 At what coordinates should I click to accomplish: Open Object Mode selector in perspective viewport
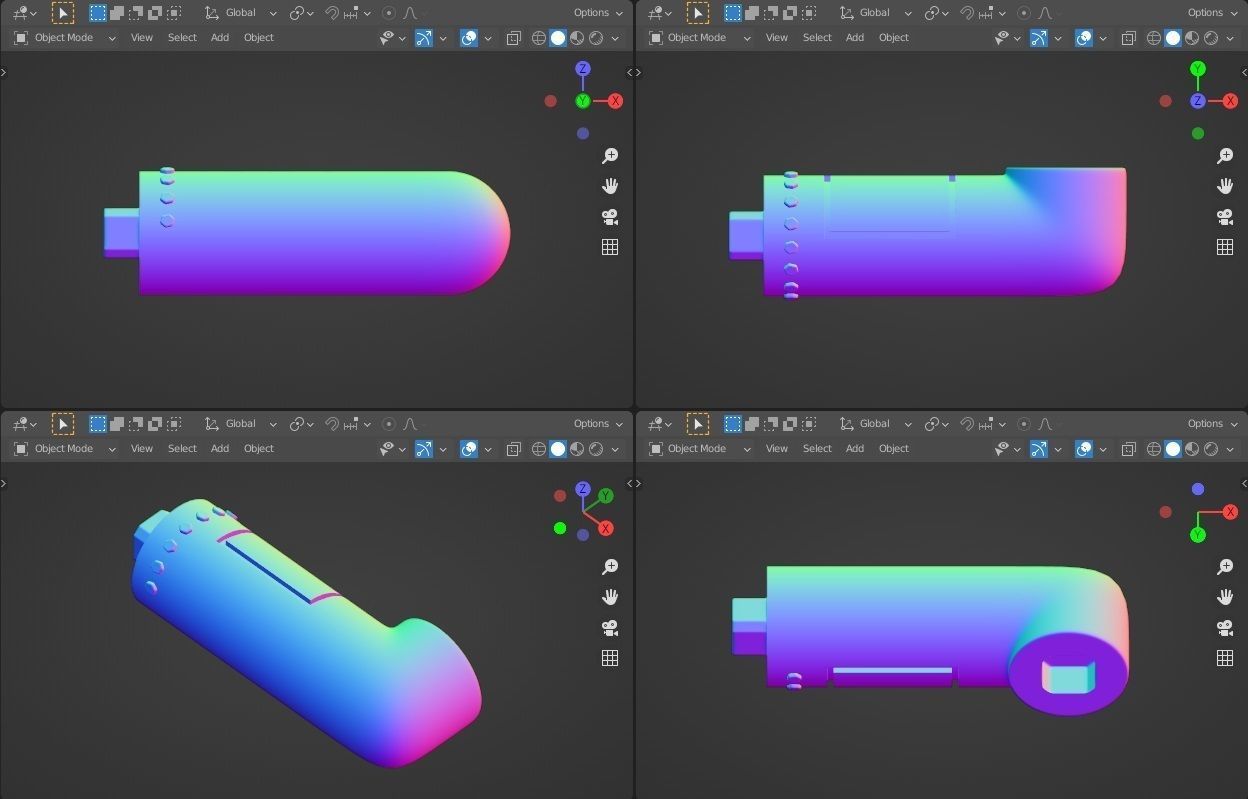64,449
